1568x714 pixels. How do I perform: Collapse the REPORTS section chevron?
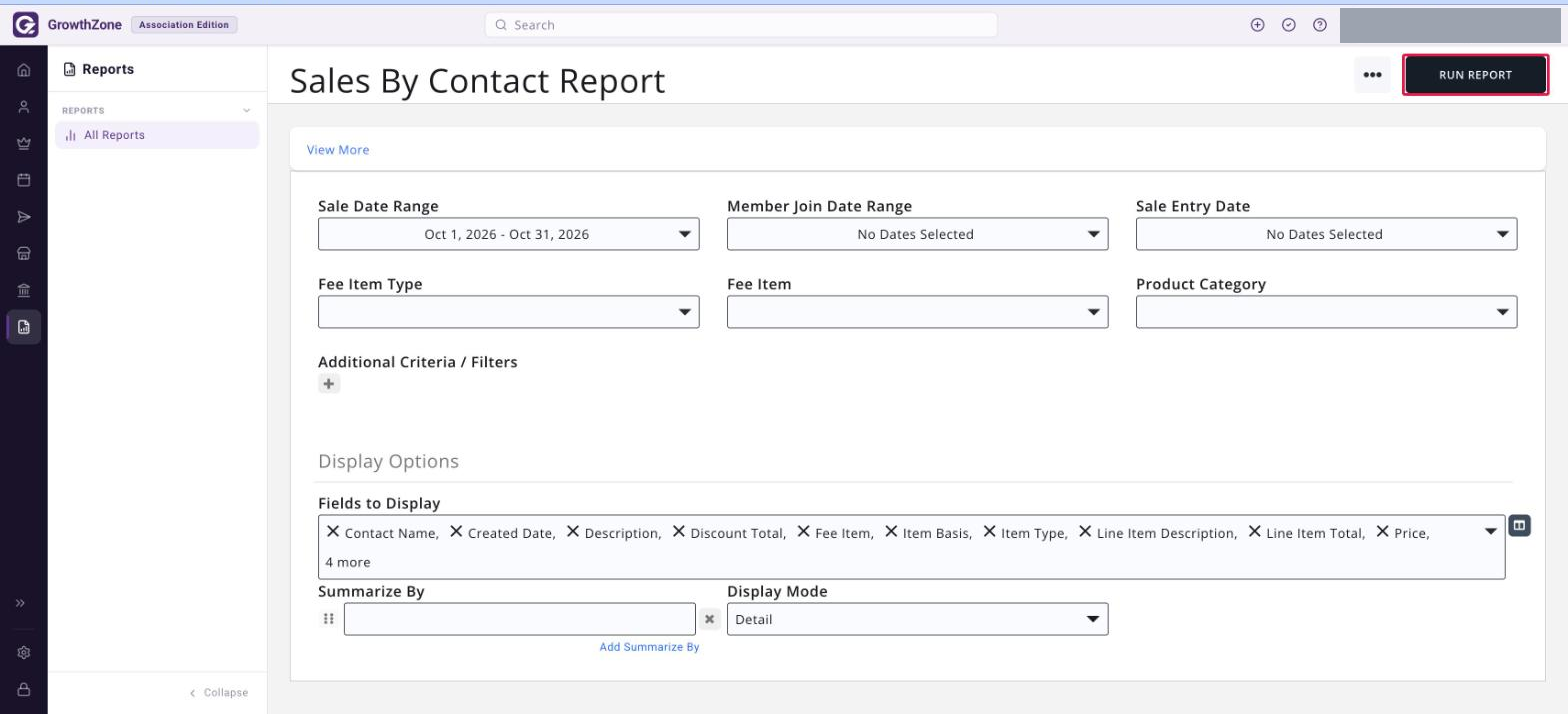[x=247, y=111]
